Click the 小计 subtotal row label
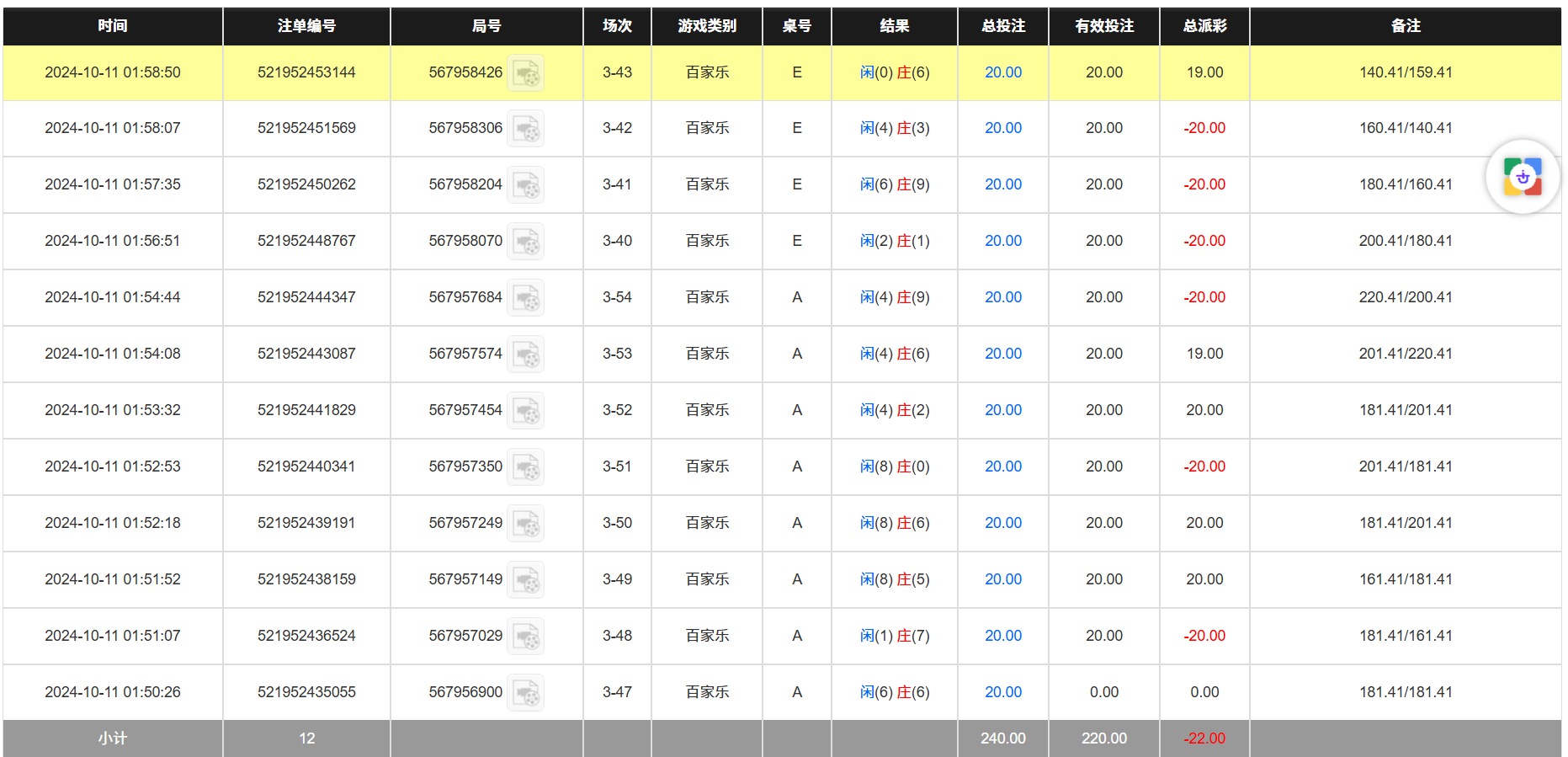Image resolution: width=1568 pixels, height=757 pixels. coord(113,738)
